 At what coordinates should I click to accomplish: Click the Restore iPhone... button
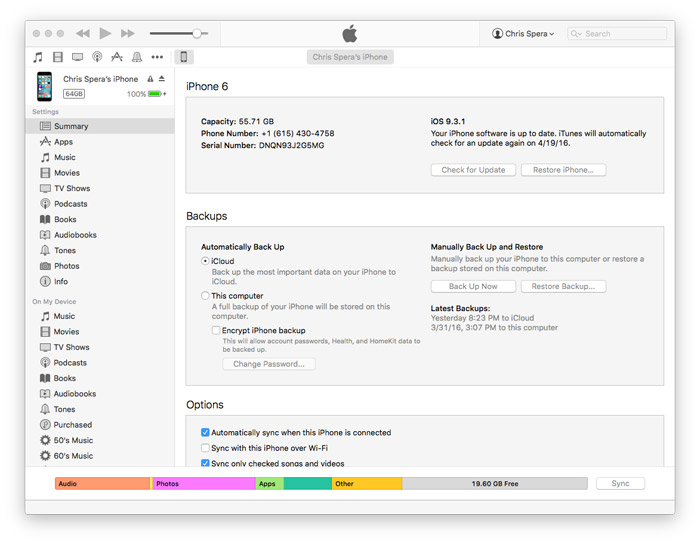pyautogui.click(x=563, y=170)
